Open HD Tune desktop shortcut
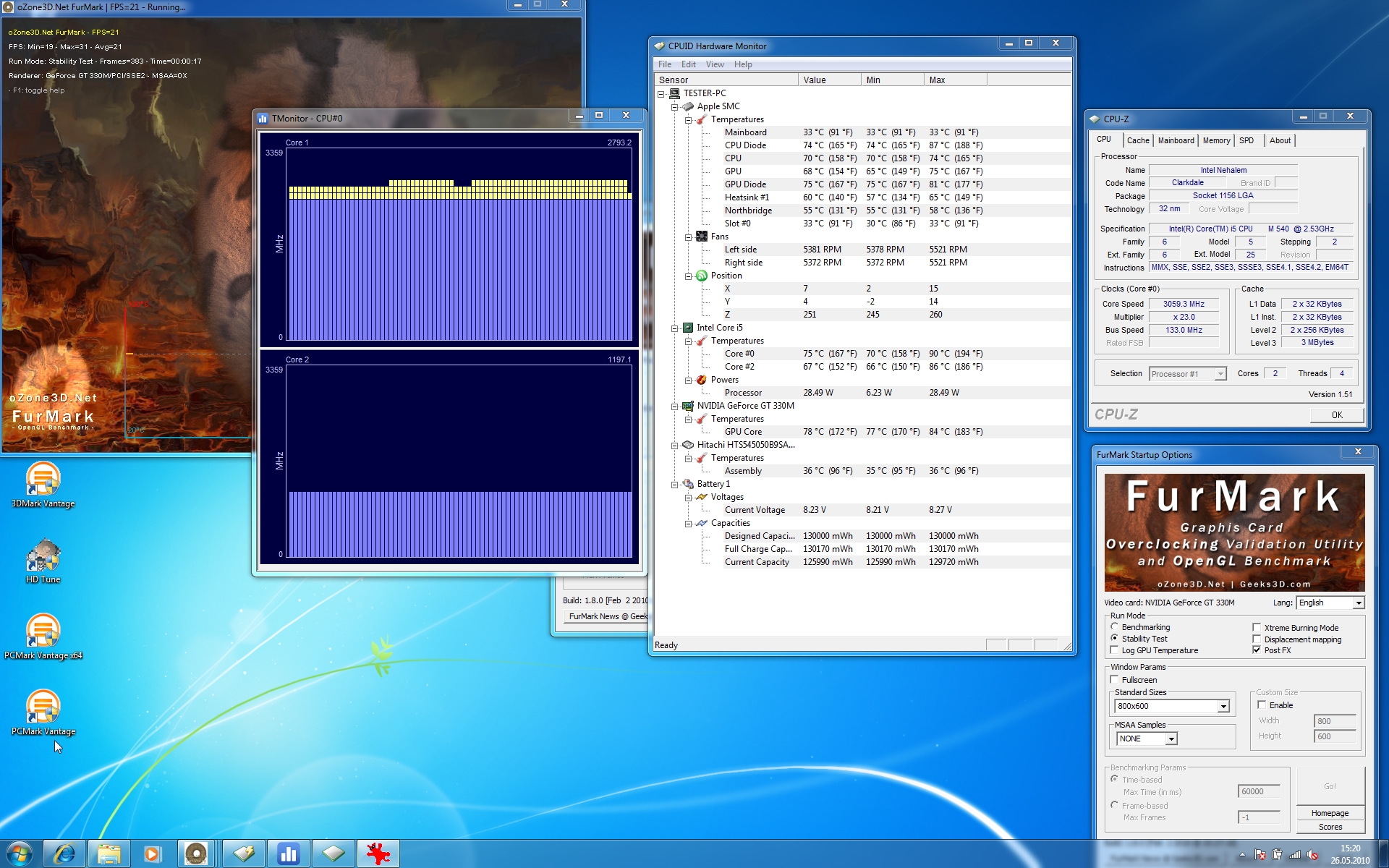 pyautogui.click(x=43, y=561)
